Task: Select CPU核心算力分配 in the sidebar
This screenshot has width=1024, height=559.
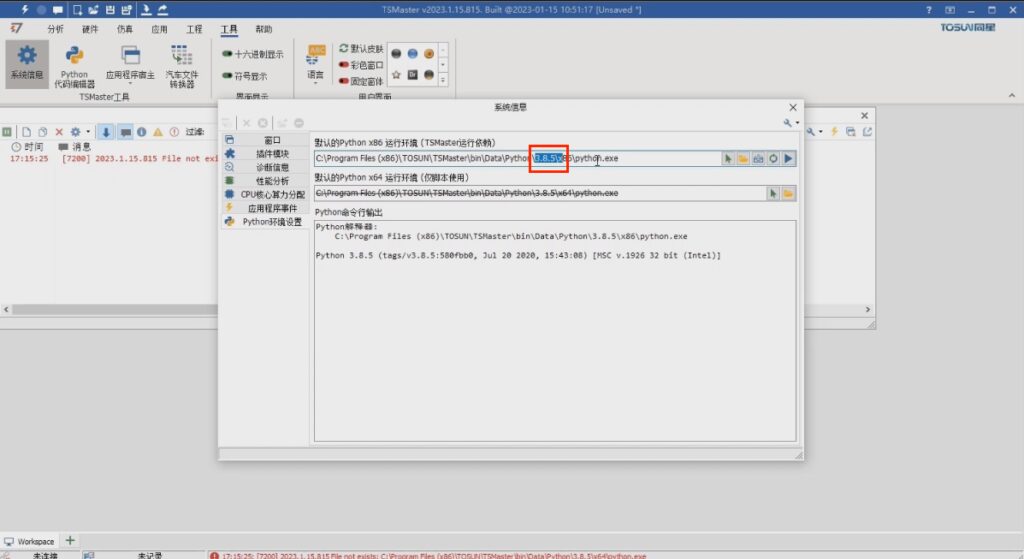Action: 272,194
